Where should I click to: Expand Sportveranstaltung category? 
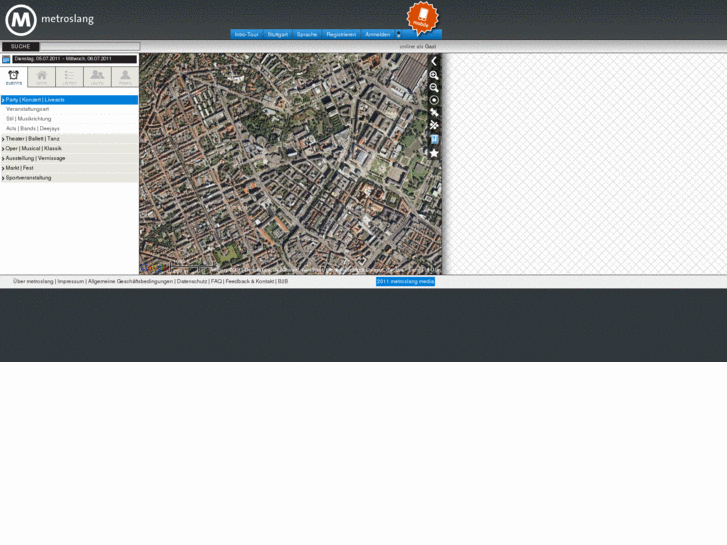[x=70, y=178]
